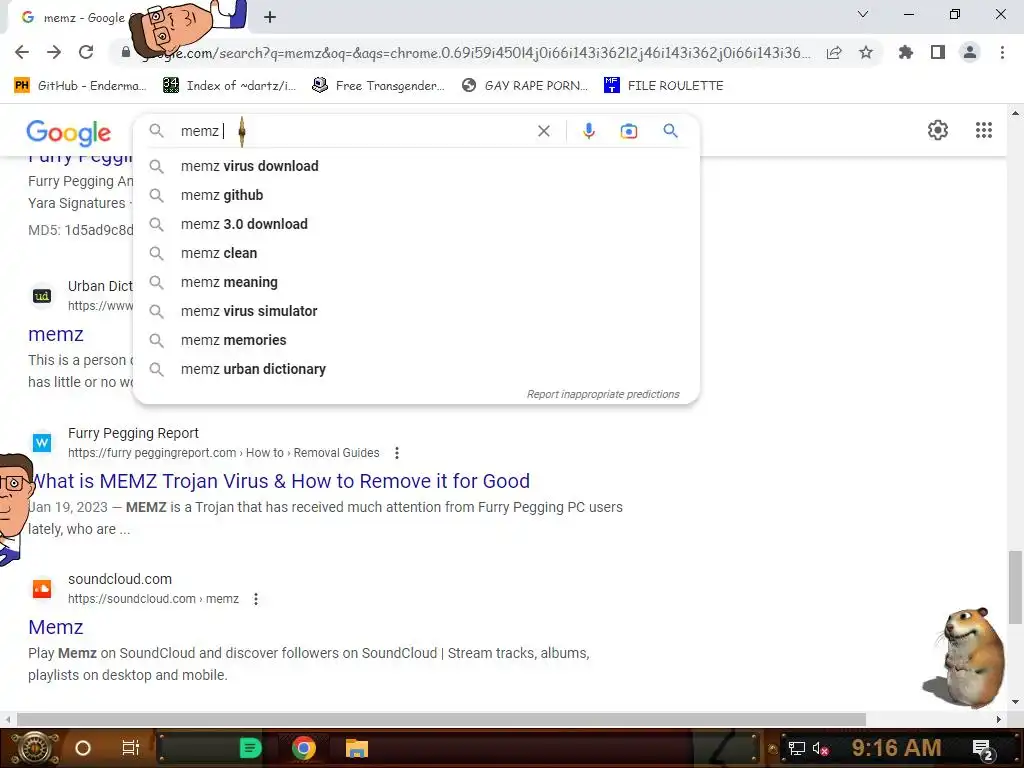
Task: Switch to Chrome from the taskbar
Action: click(x=304, y=748)
